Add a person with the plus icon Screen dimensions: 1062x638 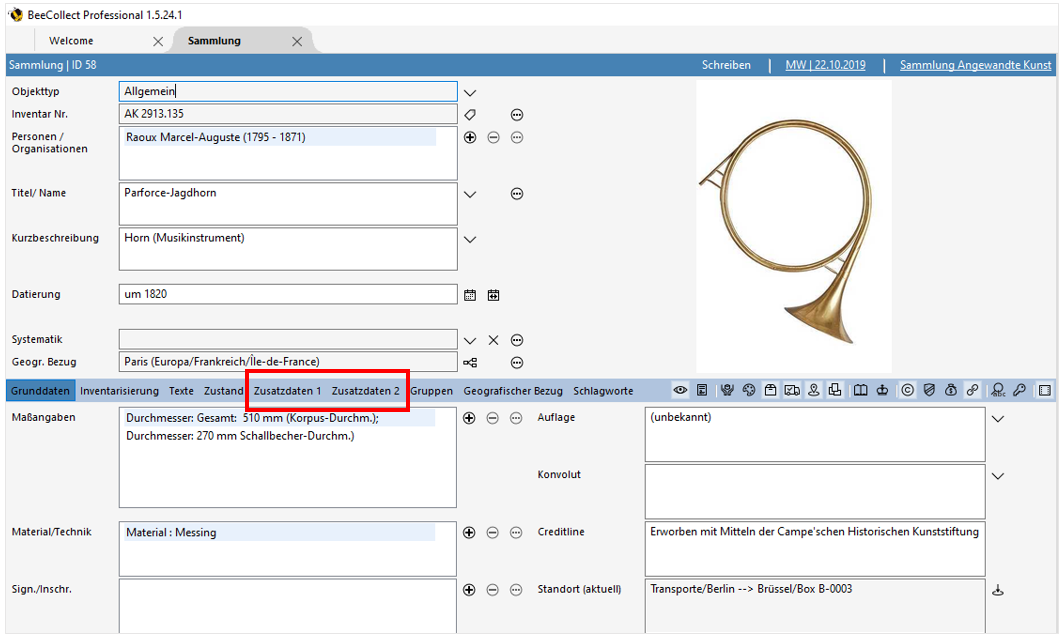point(470,138)
